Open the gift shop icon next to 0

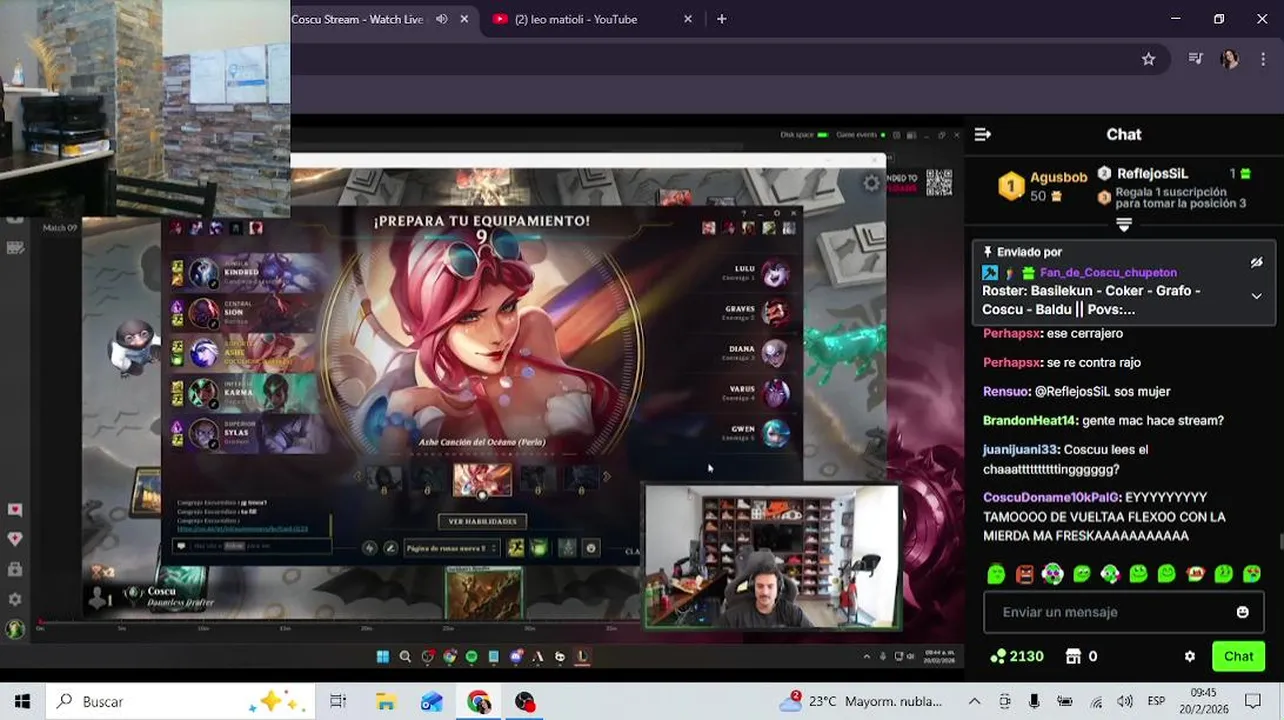[1074, 656]
